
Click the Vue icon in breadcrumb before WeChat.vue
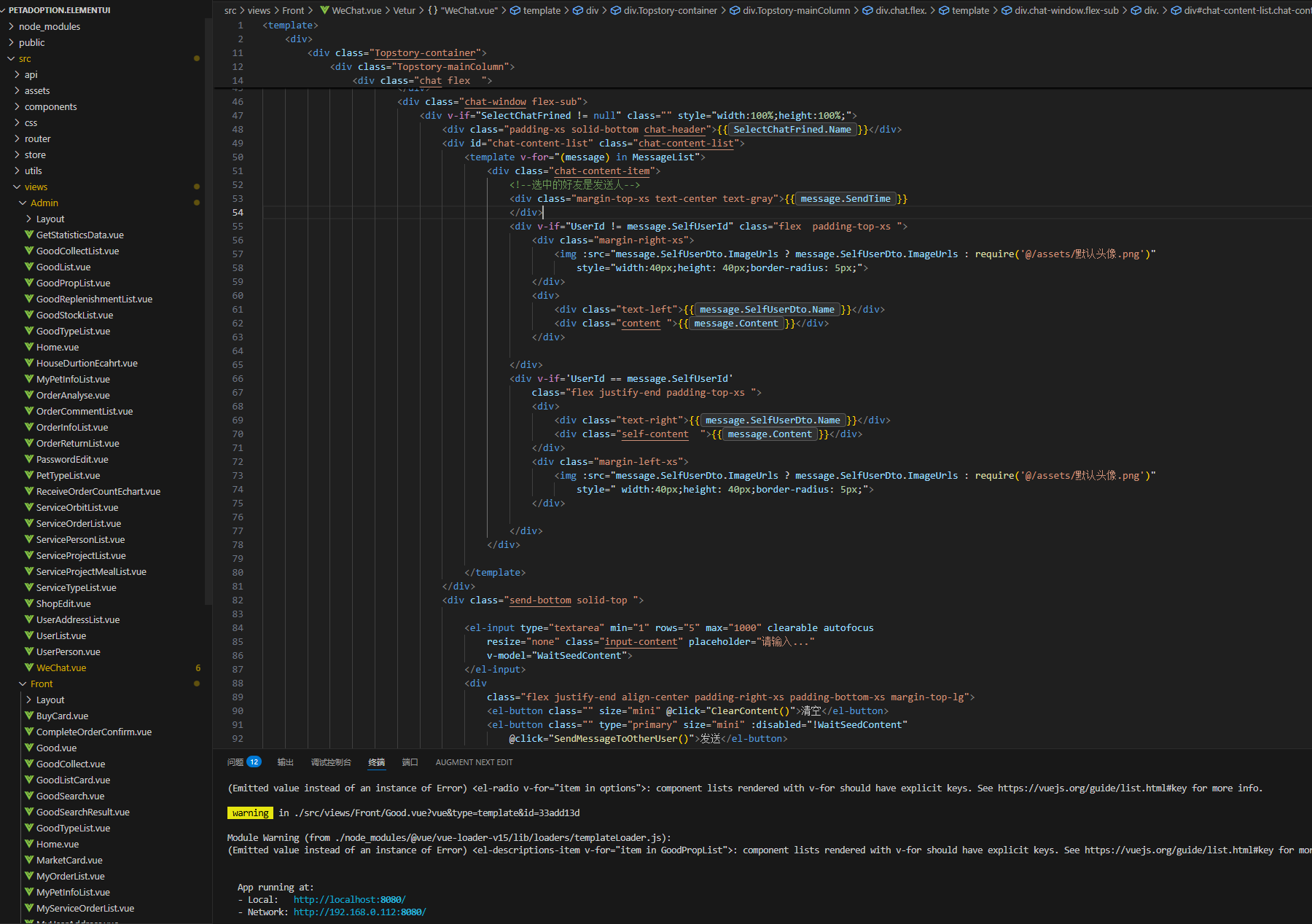[324, 10]
